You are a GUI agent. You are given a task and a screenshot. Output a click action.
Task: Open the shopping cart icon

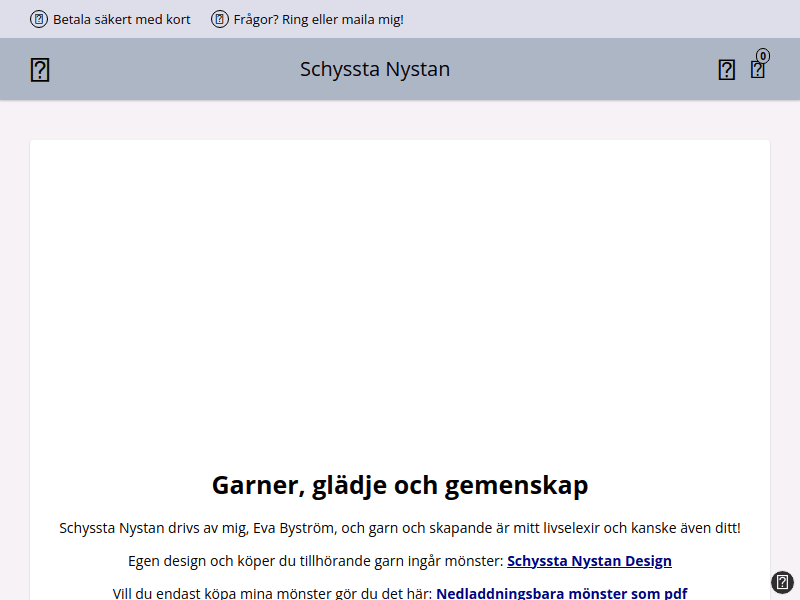757,70
